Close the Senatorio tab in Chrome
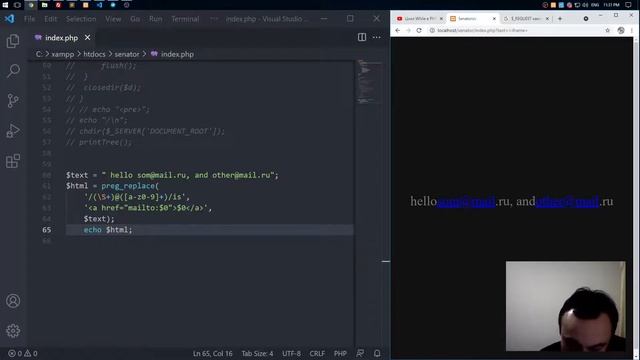The width and height of the screenshot is (640, 360). click(494, 19)
